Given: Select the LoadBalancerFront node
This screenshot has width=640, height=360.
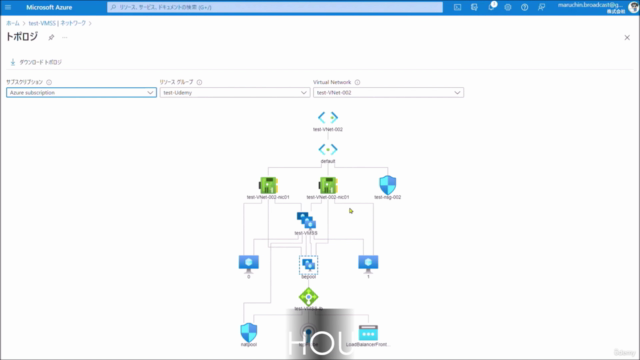Looking at the screenshot, I should [368, 333].
